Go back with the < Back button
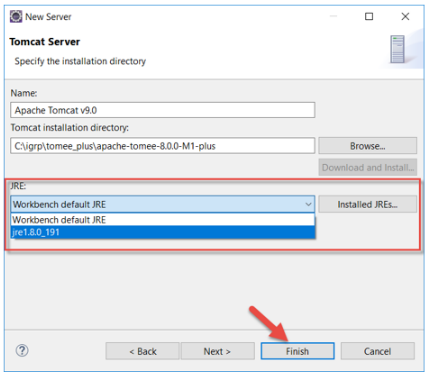Viewport: 428px width, 375px height. pos(143,351)
